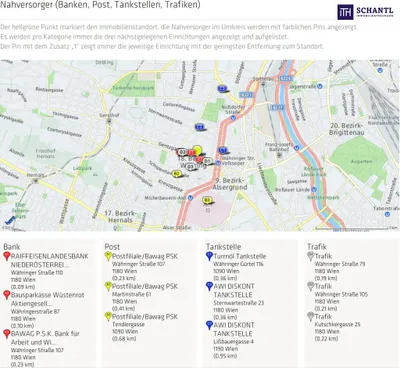Image resolution: width=400 pixels, height=368 pixels.
Task: Select the topmost blue gas station map pin
Action: 222,89
